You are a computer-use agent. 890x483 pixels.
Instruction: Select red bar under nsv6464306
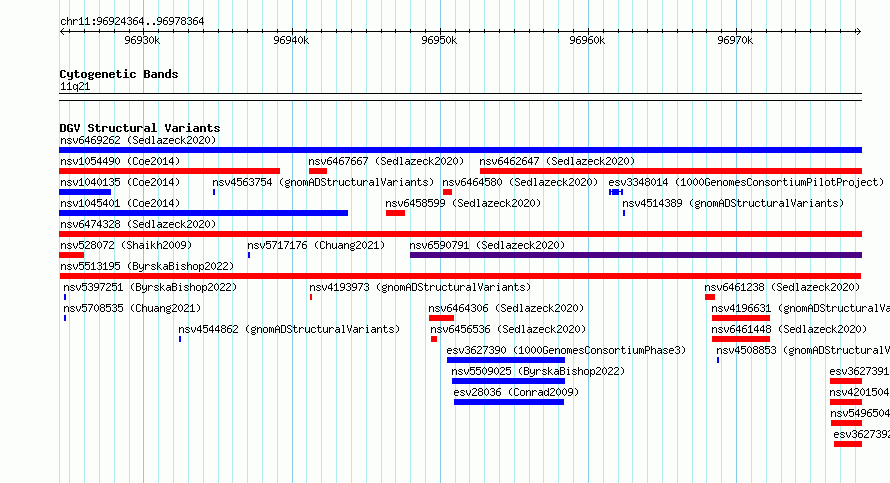[x=441, y=318]
